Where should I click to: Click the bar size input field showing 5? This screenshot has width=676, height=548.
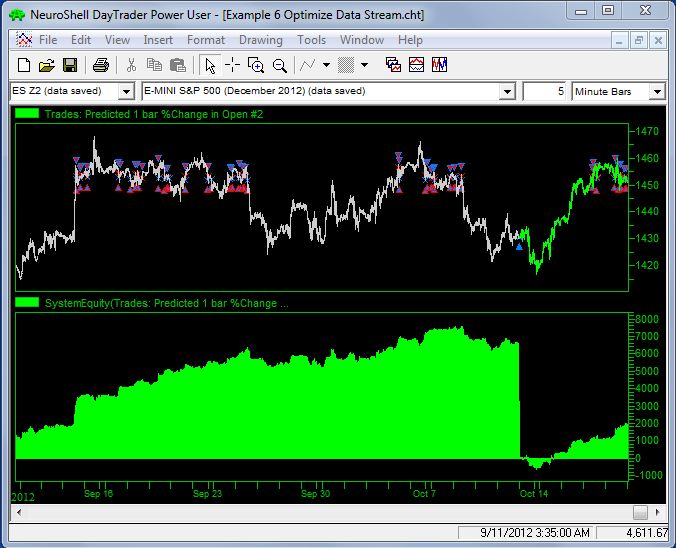544,91
